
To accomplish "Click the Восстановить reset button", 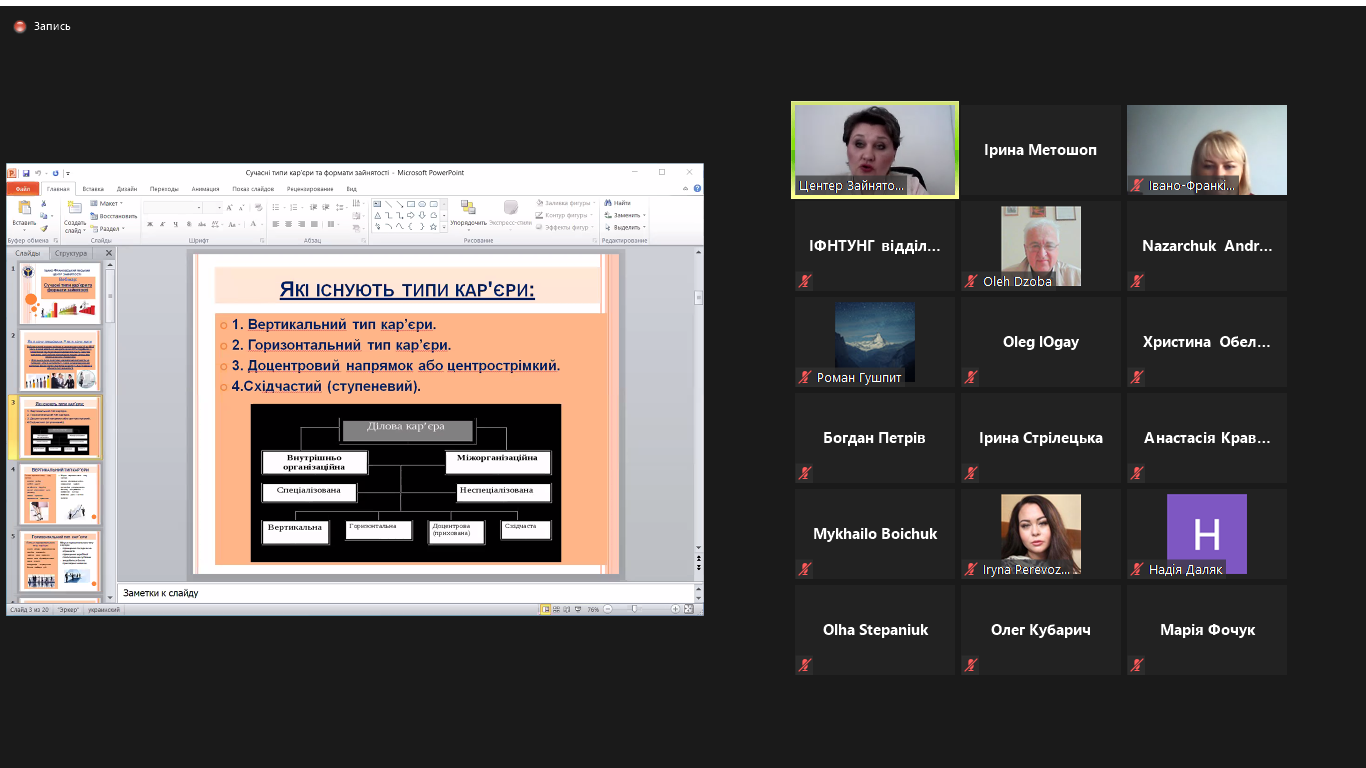I will [x=113, y=216].
